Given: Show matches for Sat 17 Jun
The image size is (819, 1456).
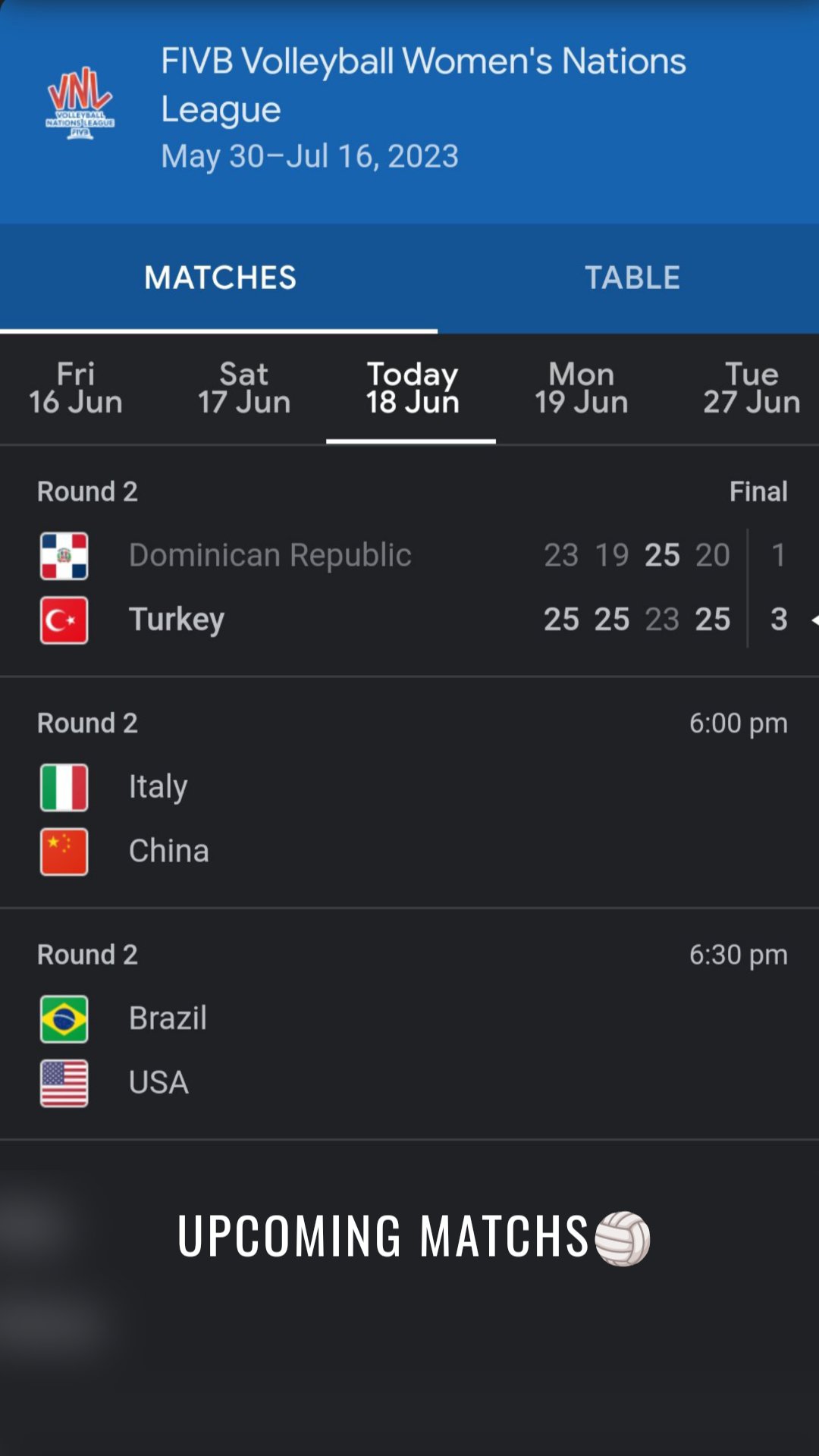Looking at the screenshot, I should (x=244, y=388).
